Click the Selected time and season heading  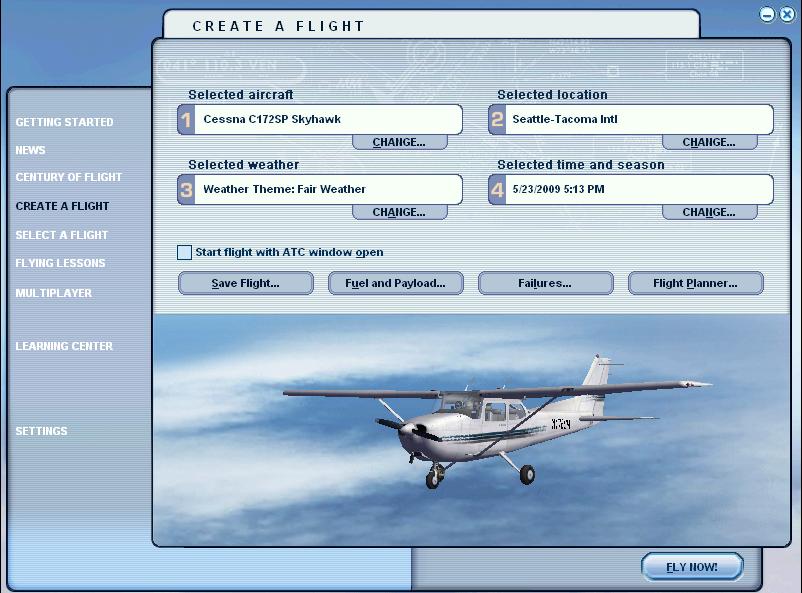coord(581,165)
